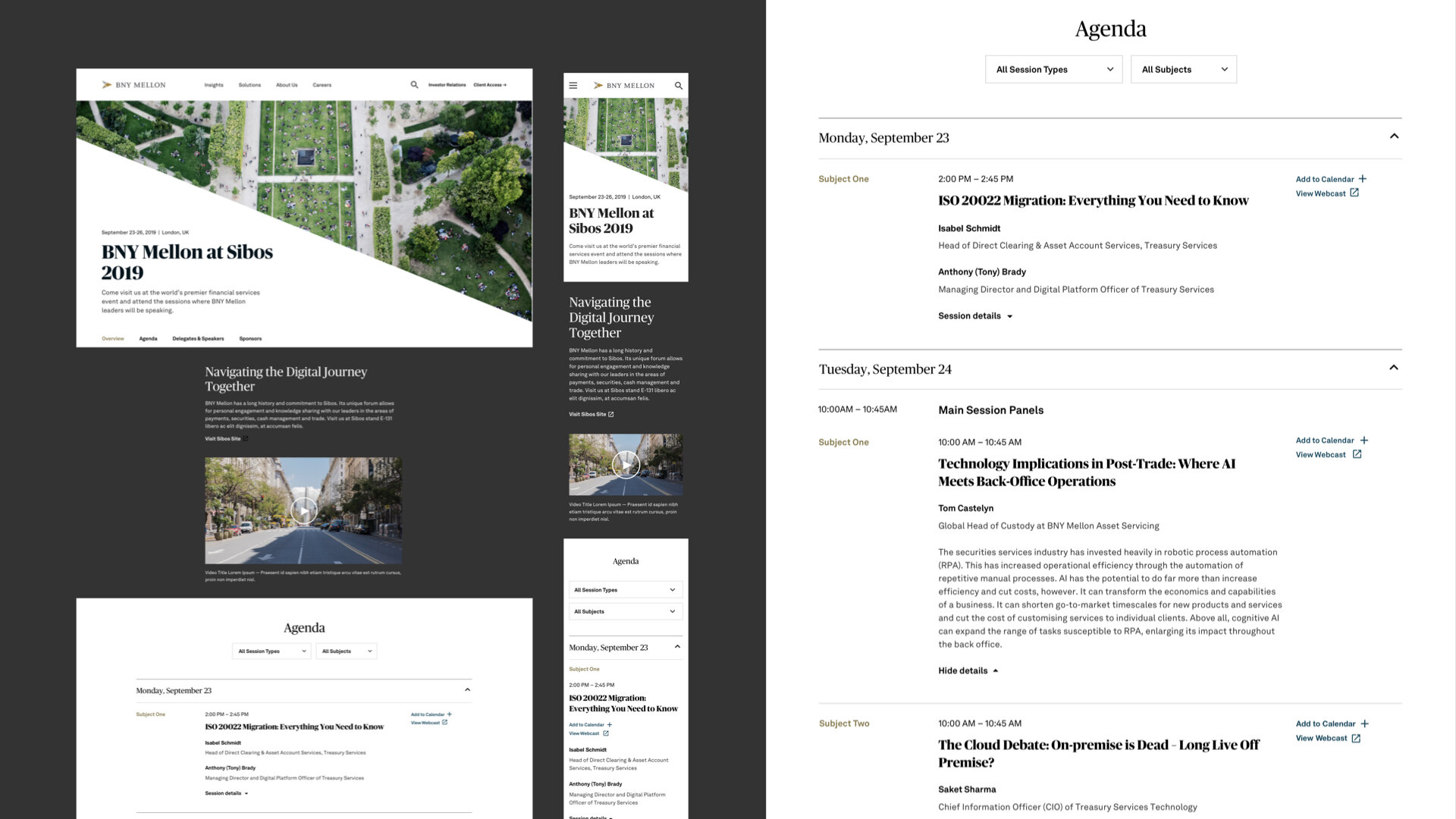Collapse the Monday, September 23 section
This screenshot has height=819, width=1456.
pyautogui.click(x=1394, y=136)
